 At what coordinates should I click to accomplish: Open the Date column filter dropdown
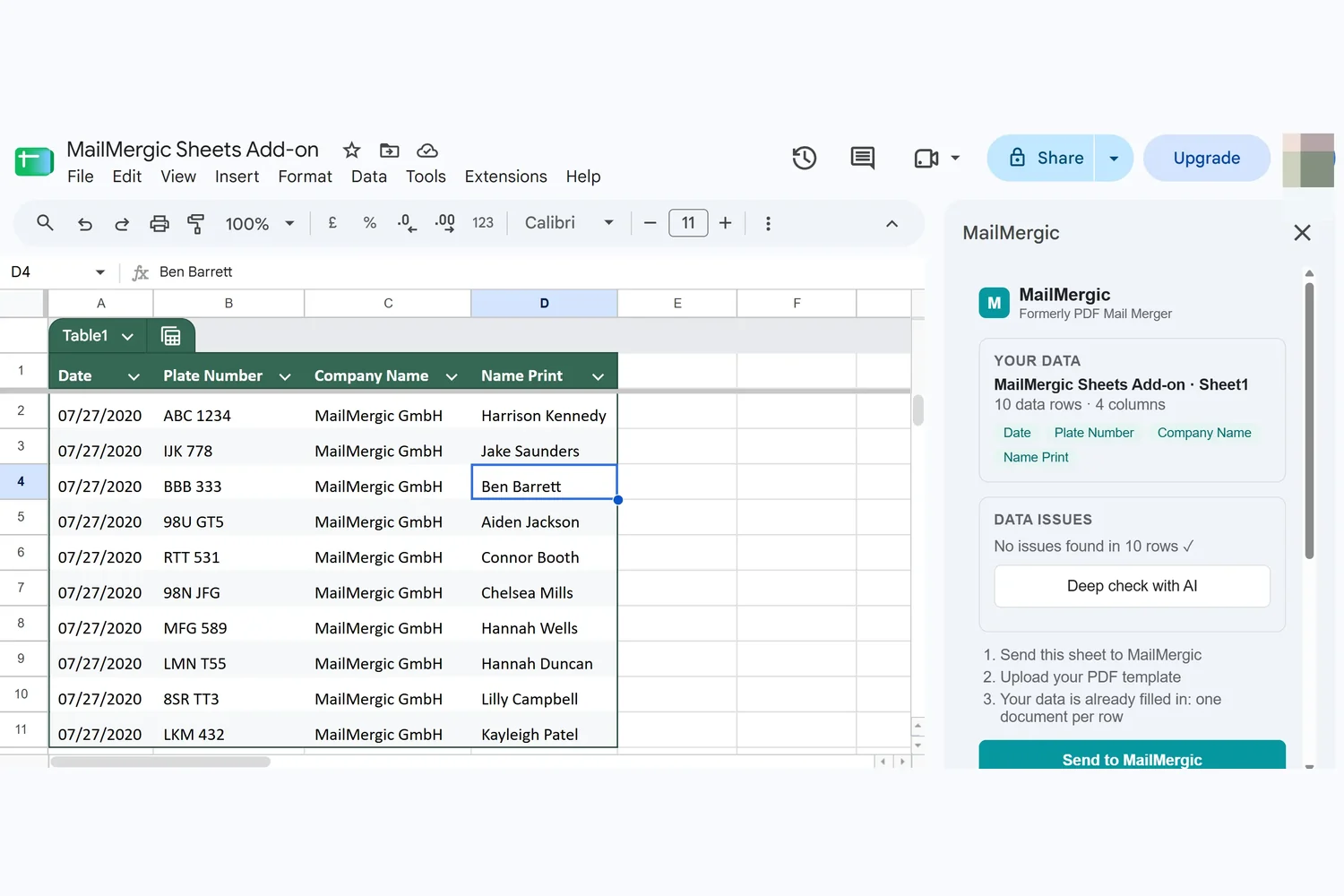134,377
